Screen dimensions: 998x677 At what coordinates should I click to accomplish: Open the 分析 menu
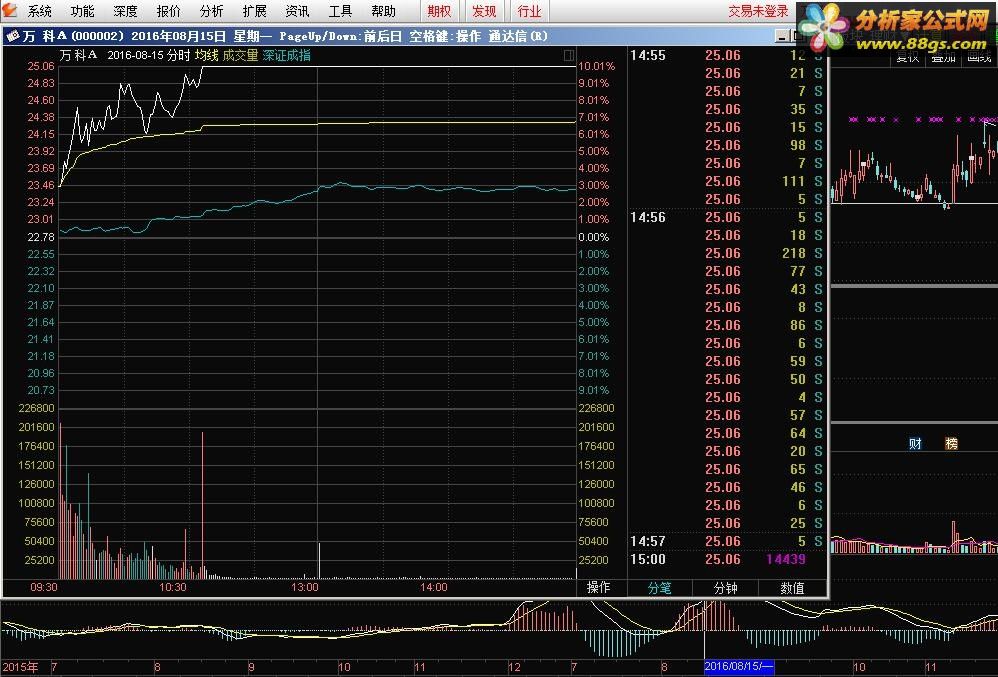coord(211,11)
